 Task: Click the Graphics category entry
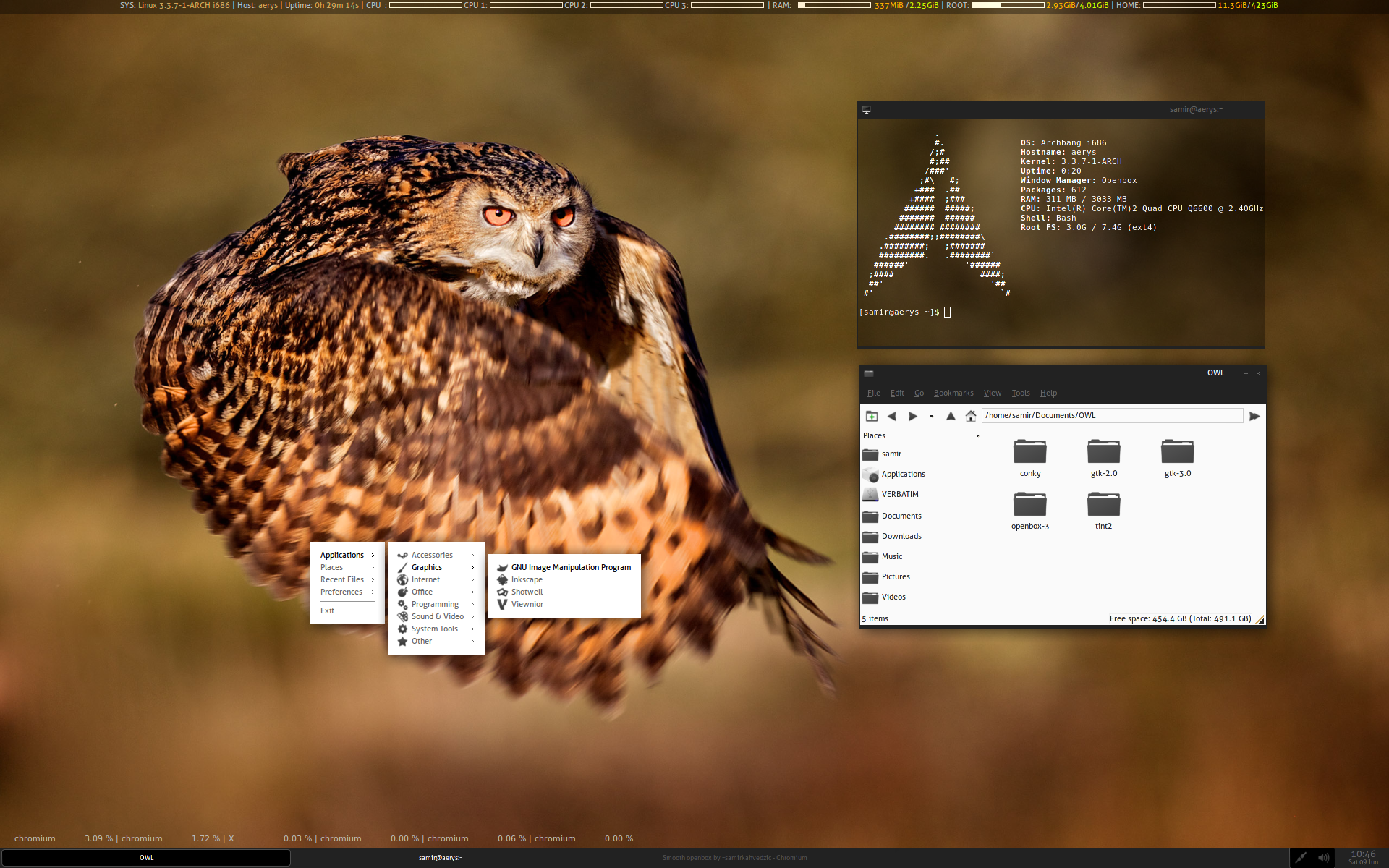coord(436,567)
